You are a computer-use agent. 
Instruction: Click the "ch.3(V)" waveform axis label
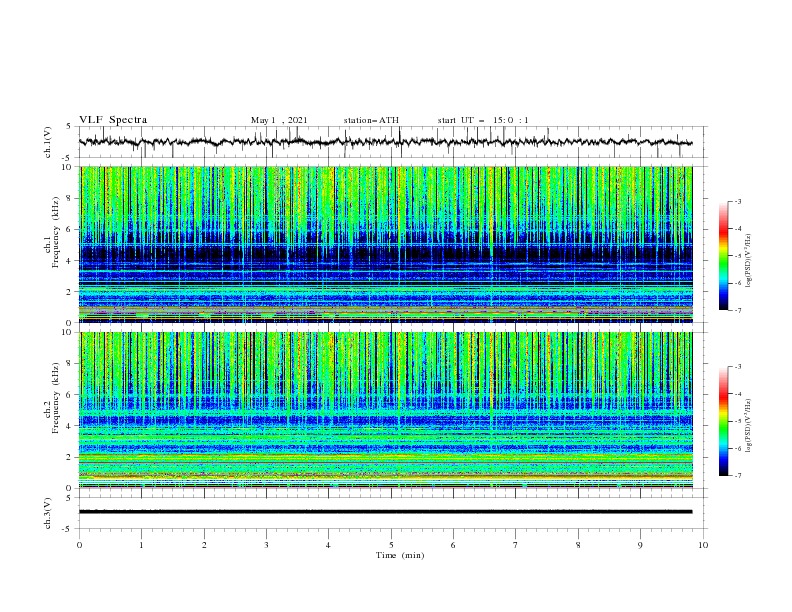point(48,513)
